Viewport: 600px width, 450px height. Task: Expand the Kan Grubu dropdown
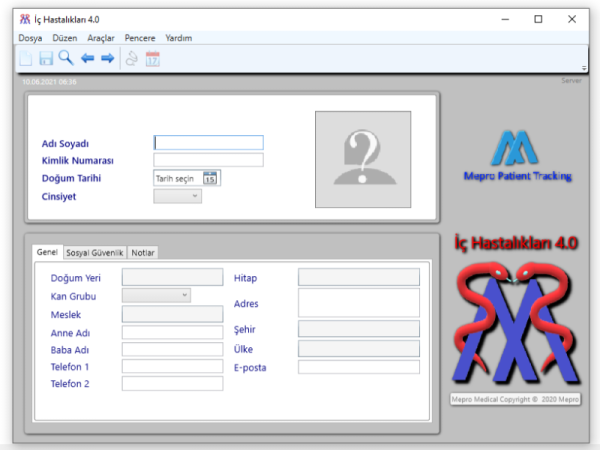coord(156,295)
